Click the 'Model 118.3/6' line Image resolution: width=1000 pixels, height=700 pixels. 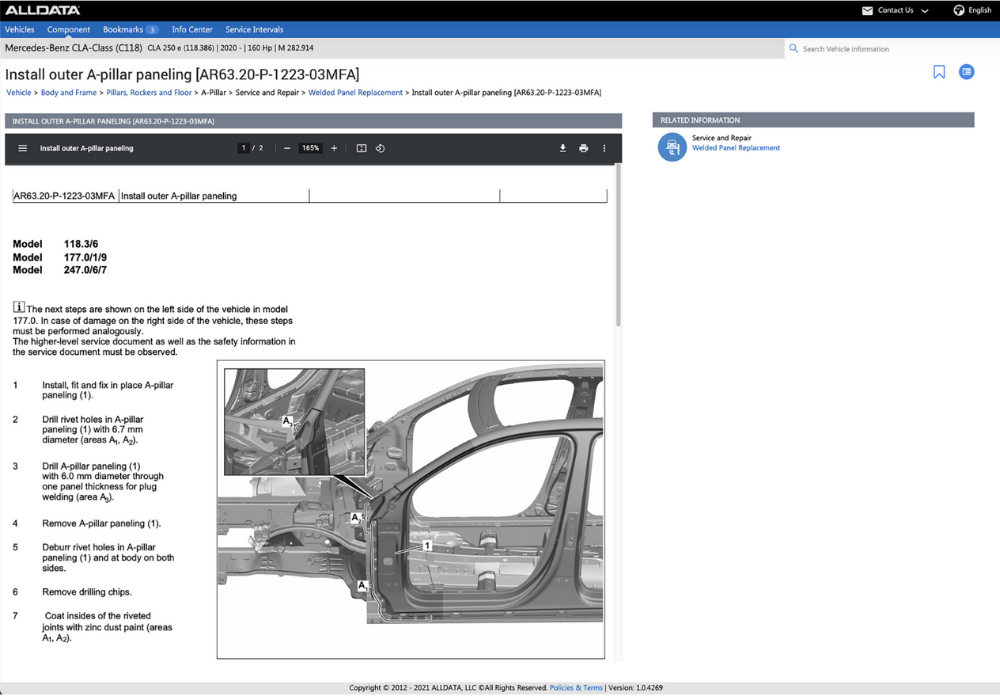pyautogui.click(x=55, y=244)
